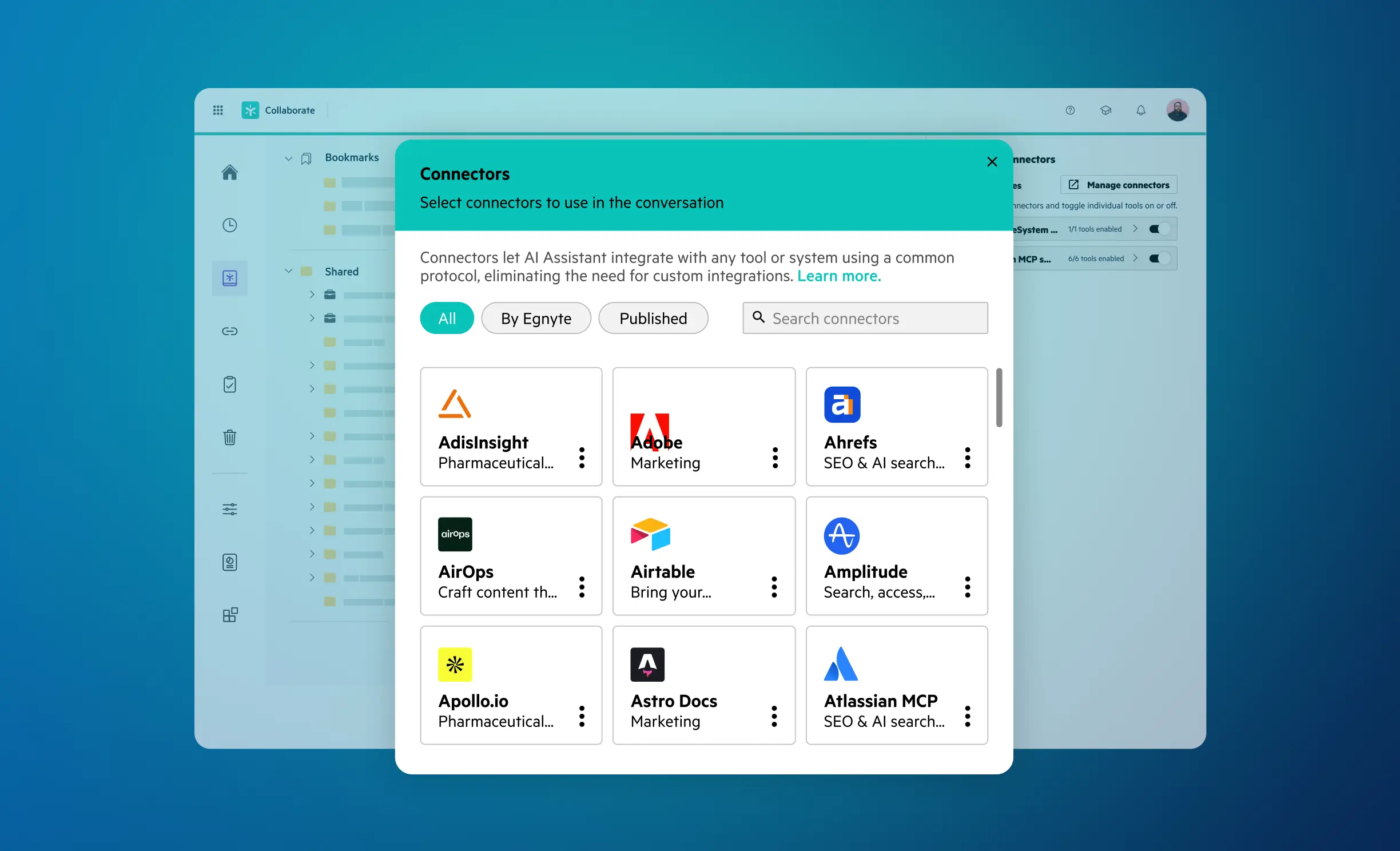
Task: Expand the 1/1 tools enabled chevron
Action: pyautogui.click(x=1135, y=229)
